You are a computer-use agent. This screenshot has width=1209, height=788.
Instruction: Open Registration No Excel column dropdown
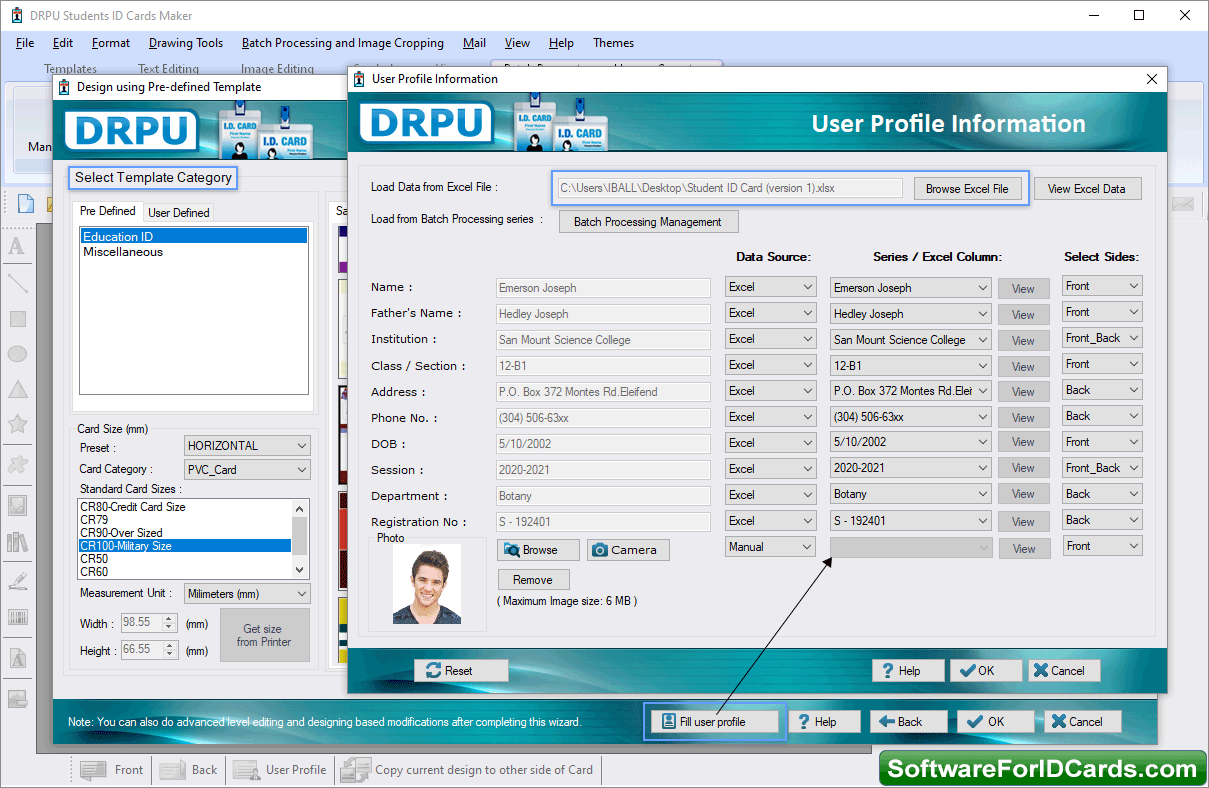(x=910, y=521)
